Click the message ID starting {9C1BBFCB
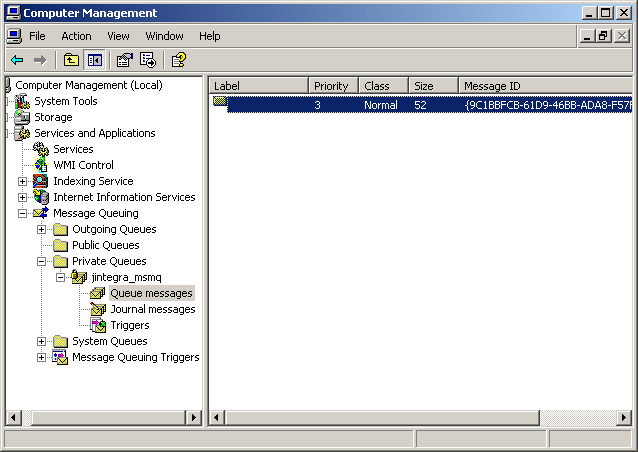 tap(548, 105)
